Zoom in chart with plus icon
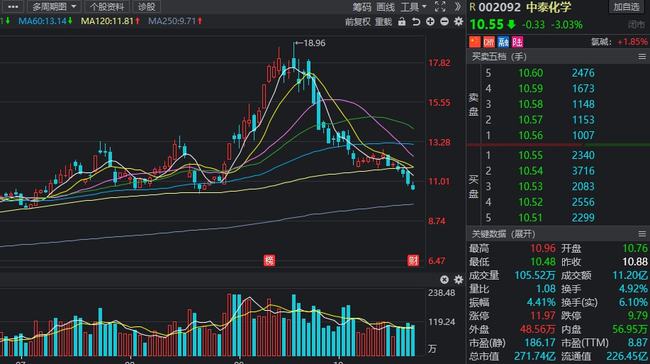650x364 pixels. point(430,22)
